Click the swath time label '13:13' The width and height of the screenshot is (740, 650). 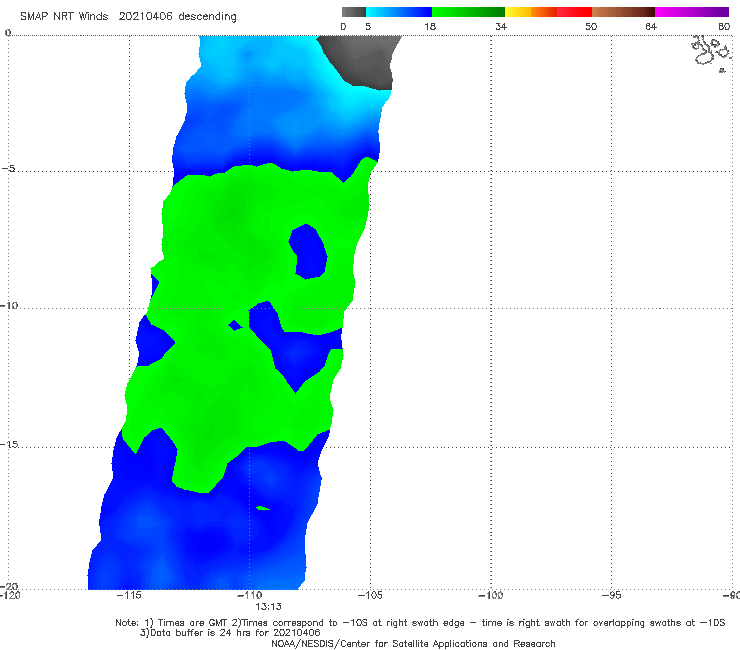(269, 607)
